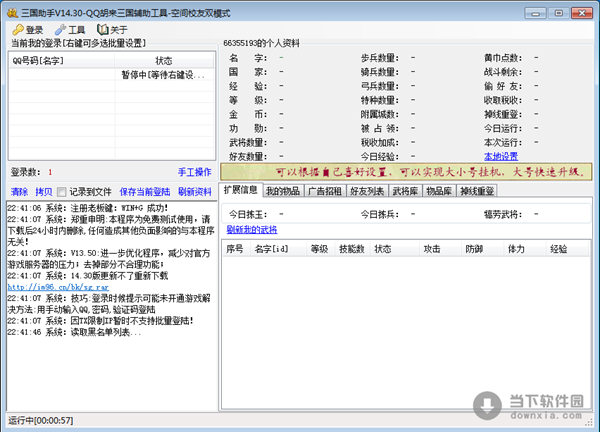Click the key icon beside 登录
This screenshot has width=600, height=432.
click(18, 29)
